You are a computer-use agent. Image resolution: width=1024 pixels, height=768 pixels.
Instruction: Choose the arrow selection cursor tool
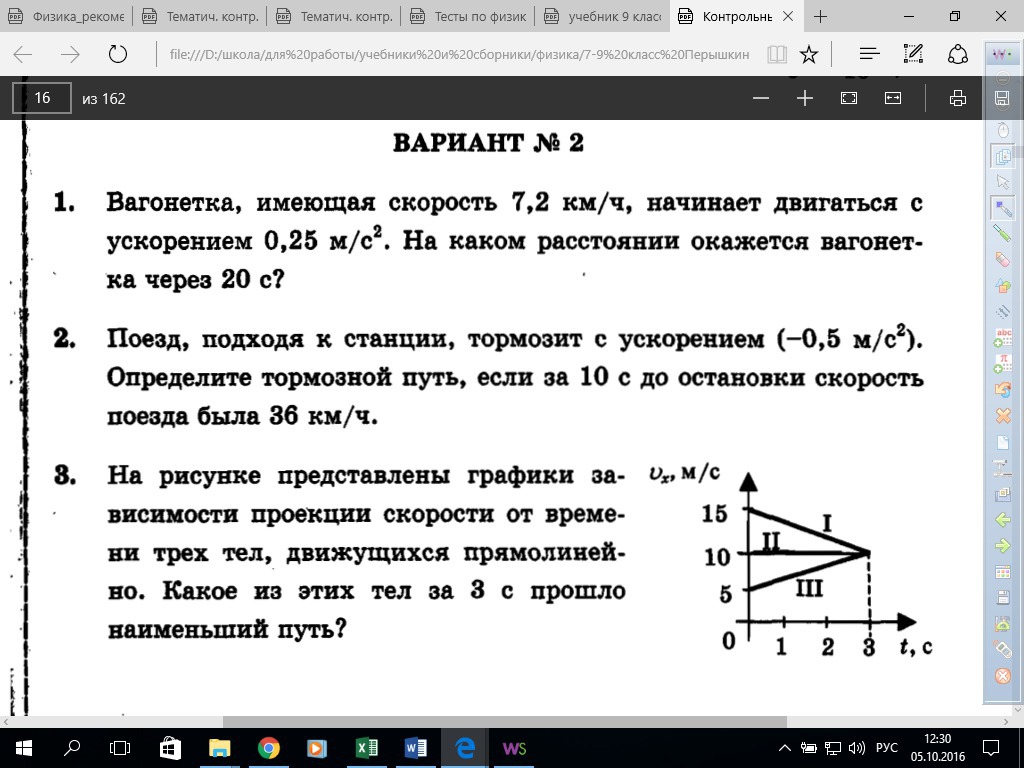pyautogui.click(x=1002, y=182)
